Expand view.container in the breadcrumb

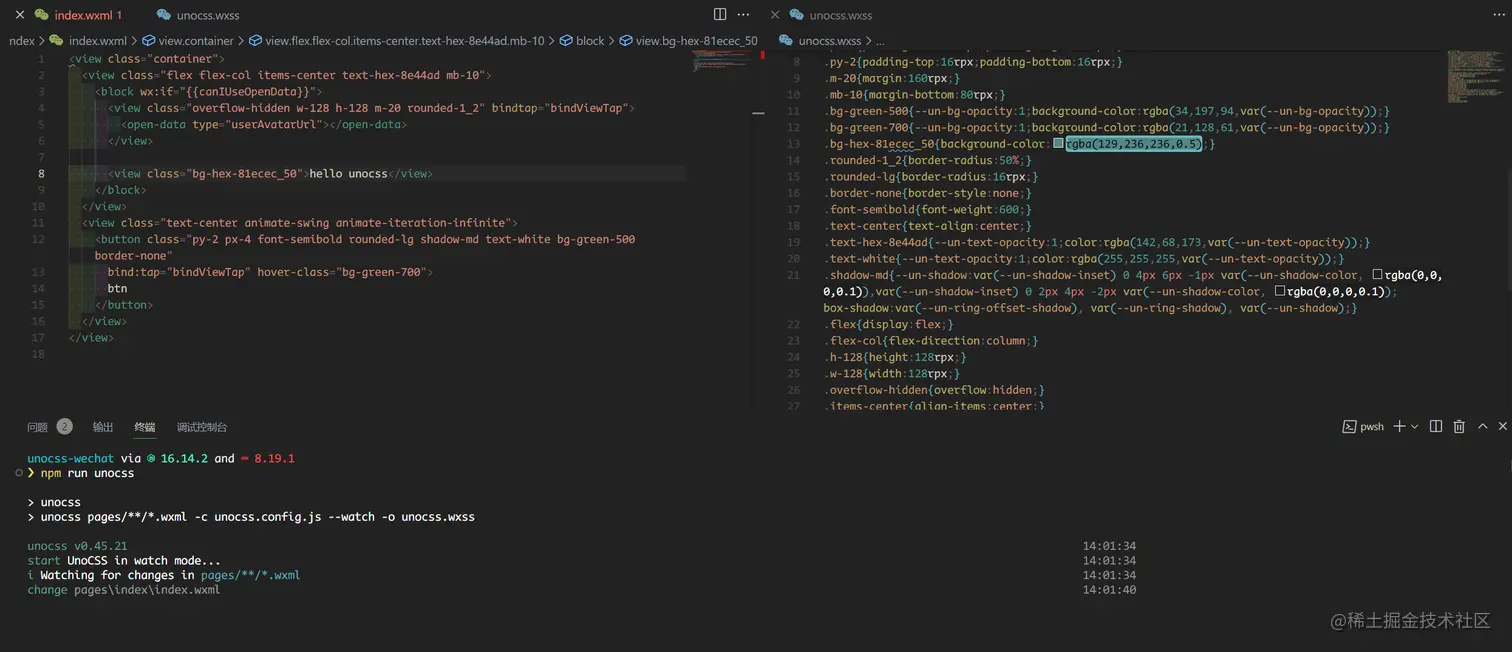coord(195,41)
